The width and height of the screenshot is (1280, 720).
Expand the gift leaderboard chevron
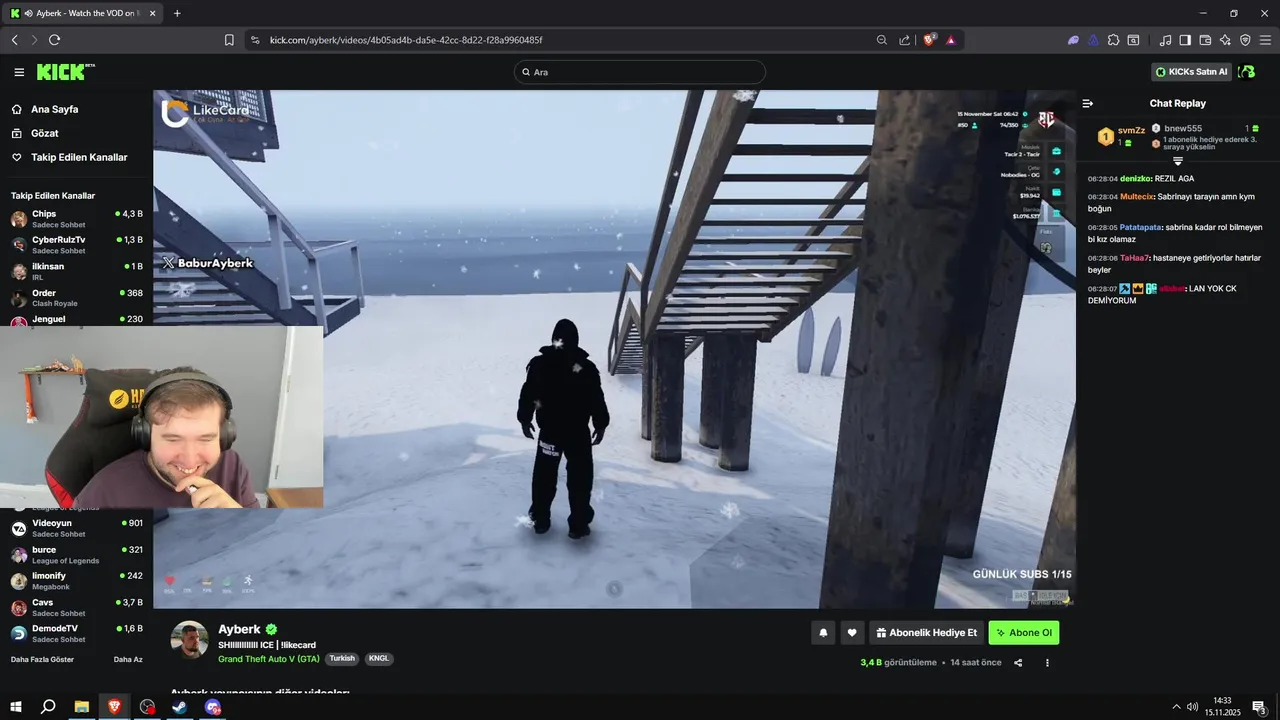point(1178,160)
